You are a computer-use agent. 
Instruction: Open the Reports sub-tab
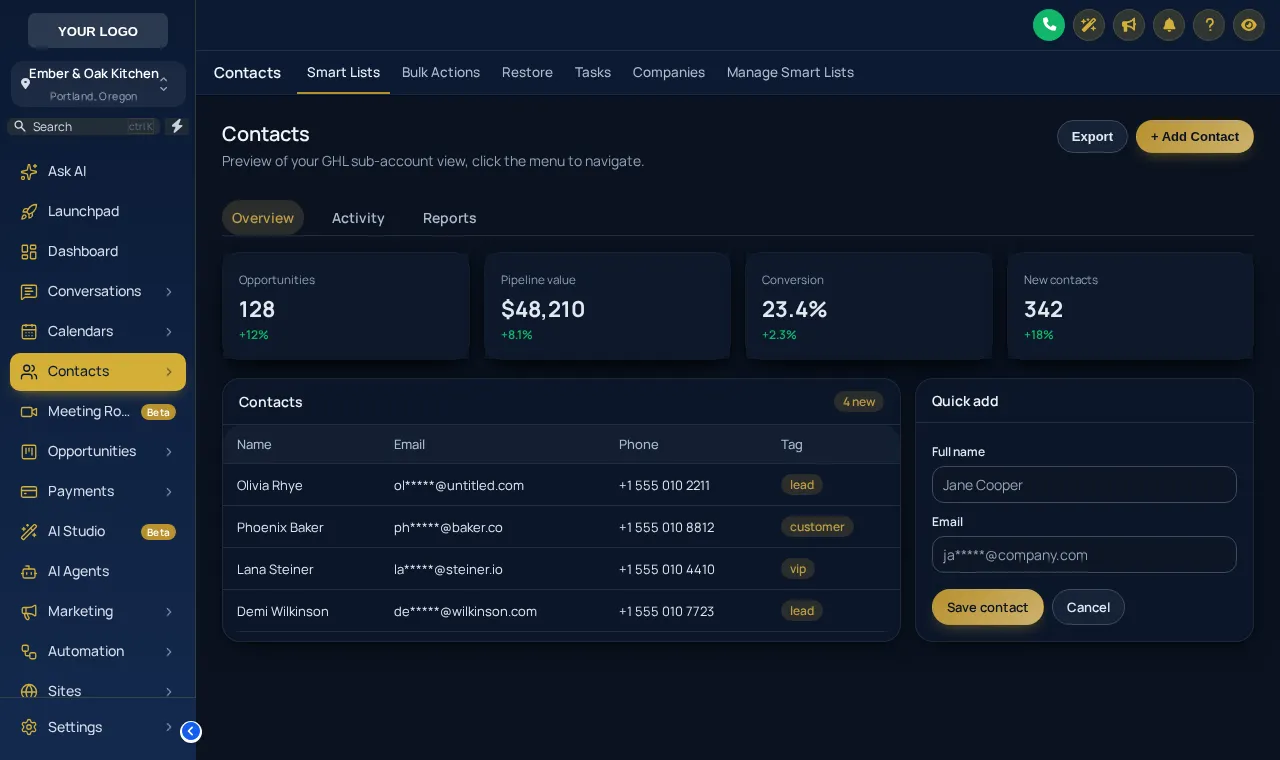[450, 218]
